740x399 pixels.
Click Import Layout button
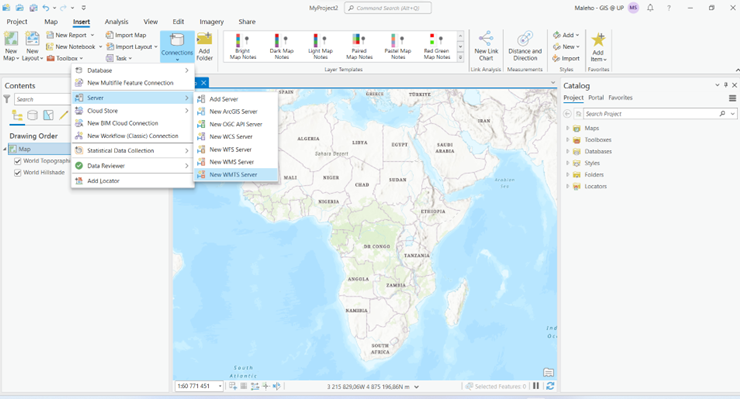[x=132, y=47]
